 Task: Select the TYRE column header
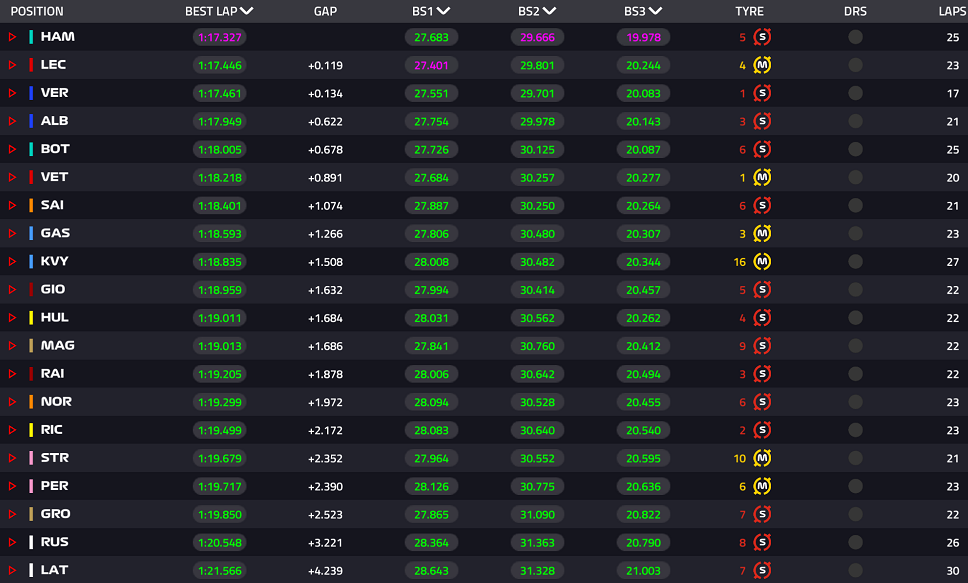pyautogui.click(x=749, y=11)
